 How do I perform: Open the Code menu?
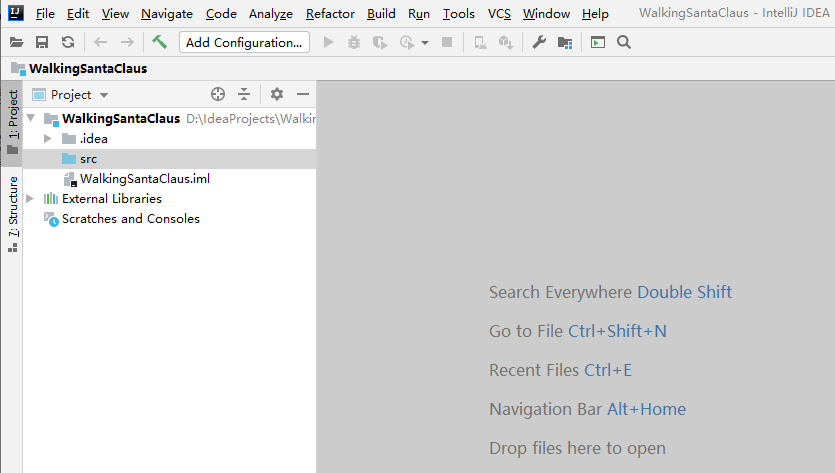pyautogui.click(x=221, y=14)
